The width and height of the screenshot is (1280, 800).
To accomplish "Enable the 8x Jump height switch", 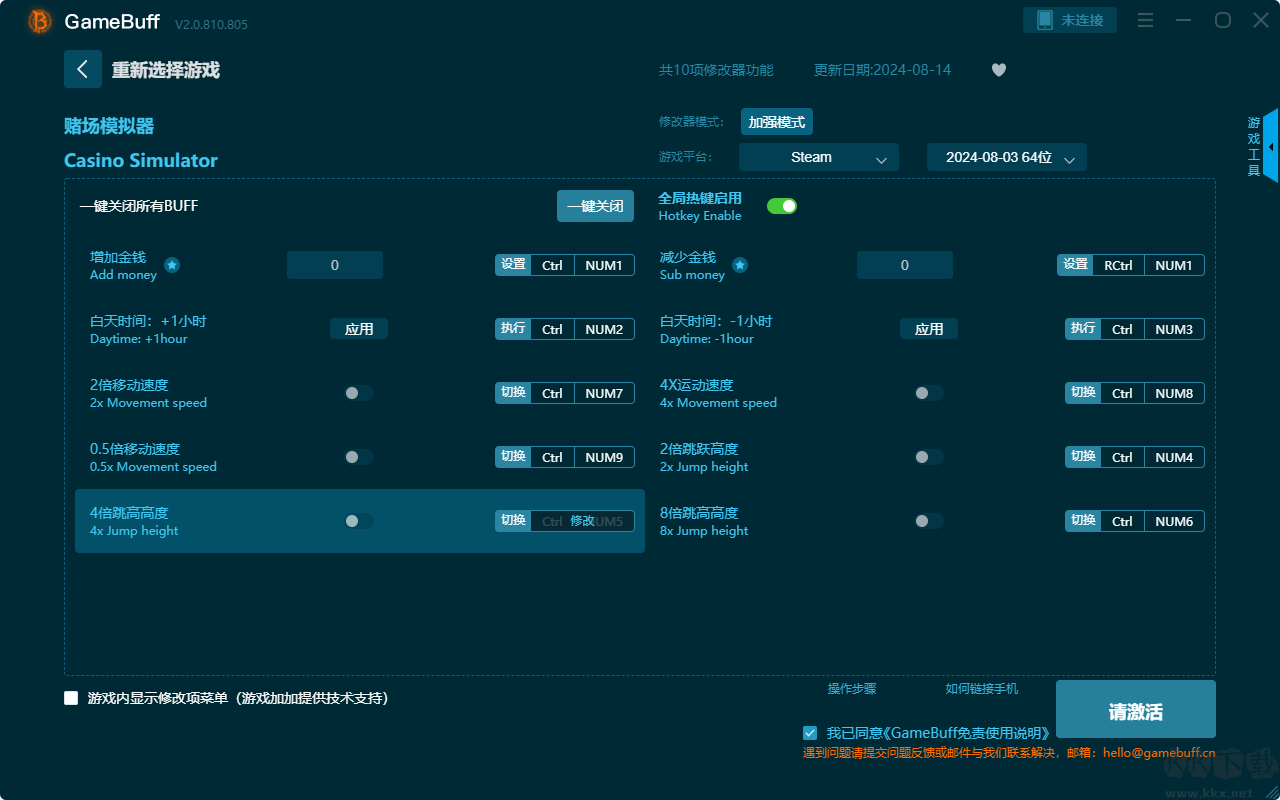I will (928, 521).
